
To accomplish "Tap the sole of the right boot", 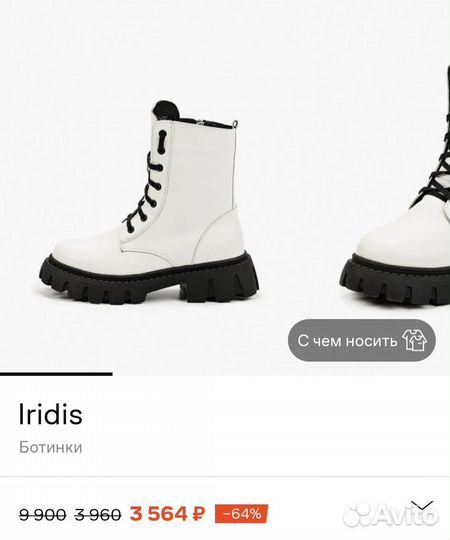I will pyautogui.click(x=395, y=283).
